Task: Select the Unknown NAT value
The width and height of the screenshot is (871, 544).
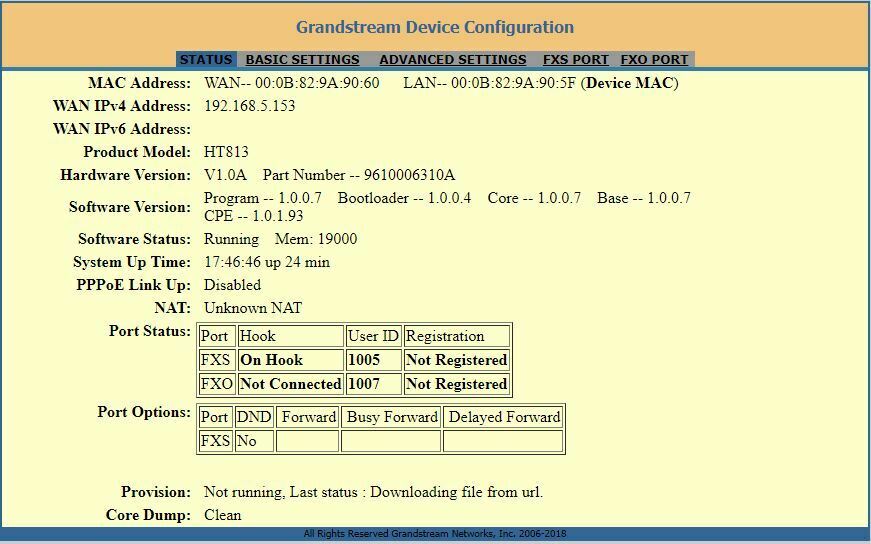Action: [253, 308]
